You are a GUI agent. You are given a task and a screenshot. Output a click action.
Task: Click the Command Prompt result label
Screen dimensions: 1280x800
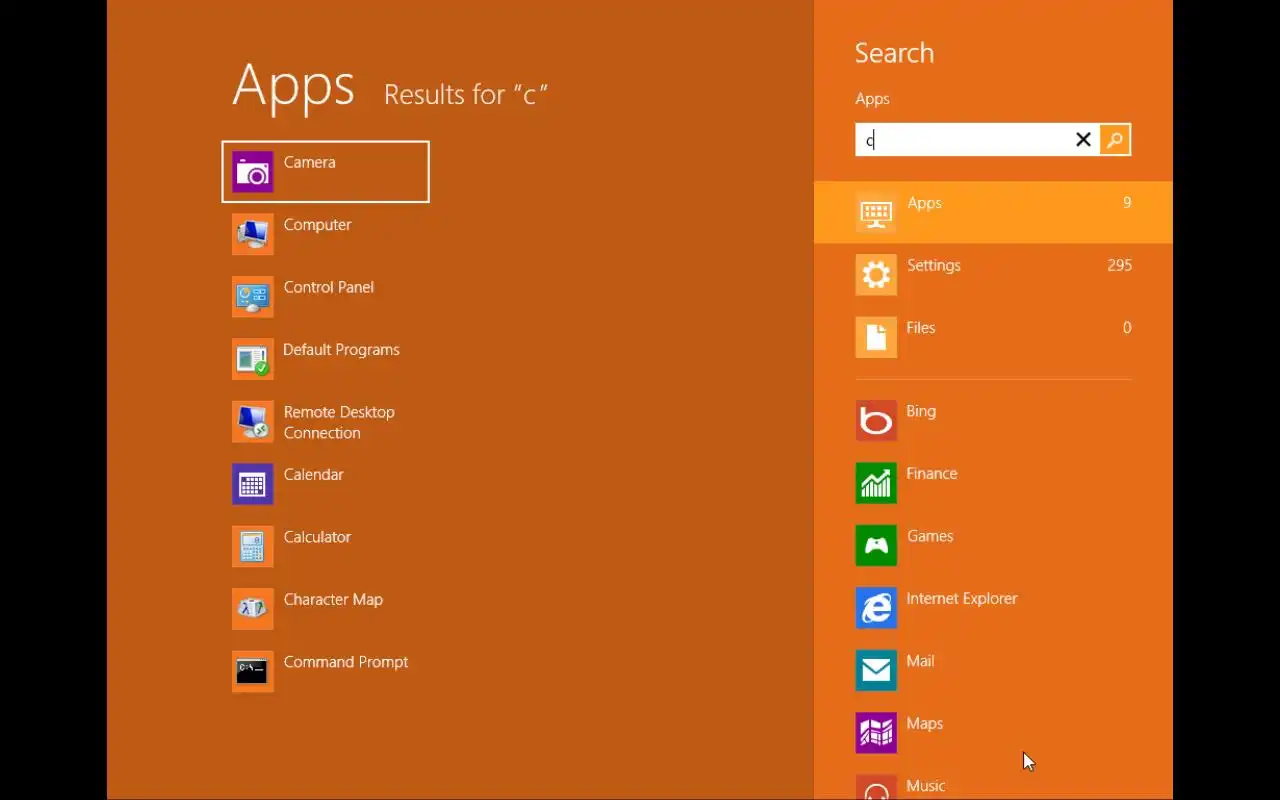(x=346, y=662)
